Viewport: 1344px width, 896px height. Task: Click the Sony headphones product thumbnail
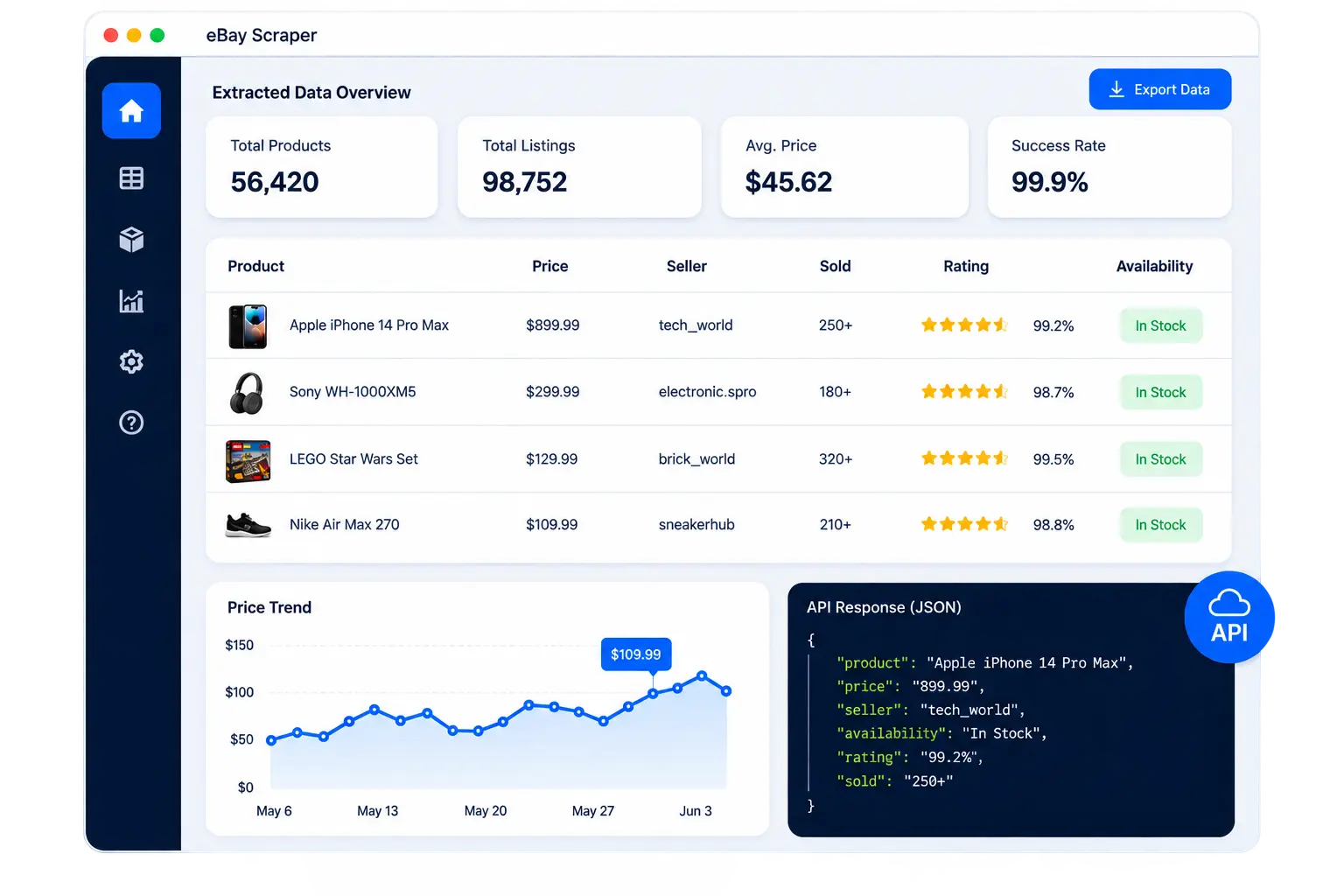[248, 393]
